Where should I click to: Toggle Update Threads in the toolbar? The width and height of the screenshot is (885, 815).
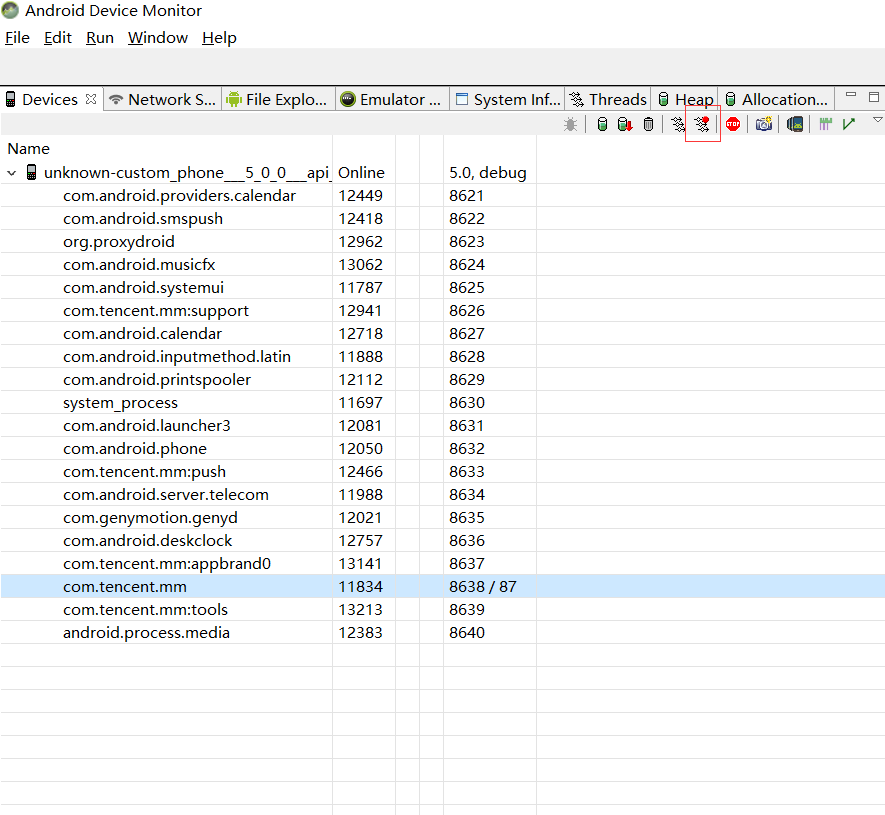(x=677, y=124)
